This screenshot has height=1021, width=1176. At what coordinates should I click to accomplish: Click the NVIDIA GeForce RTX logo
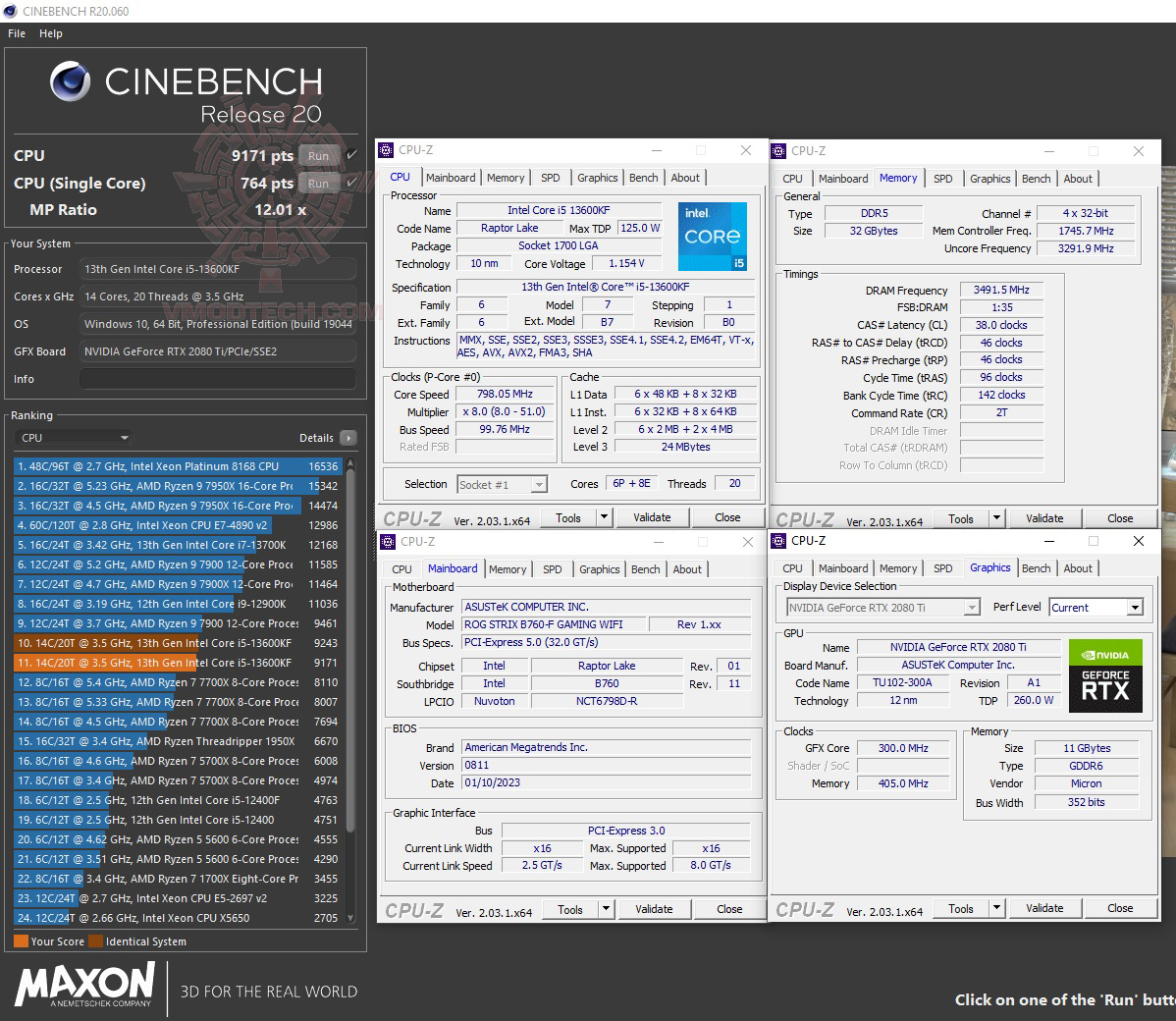click(1104, 675)
